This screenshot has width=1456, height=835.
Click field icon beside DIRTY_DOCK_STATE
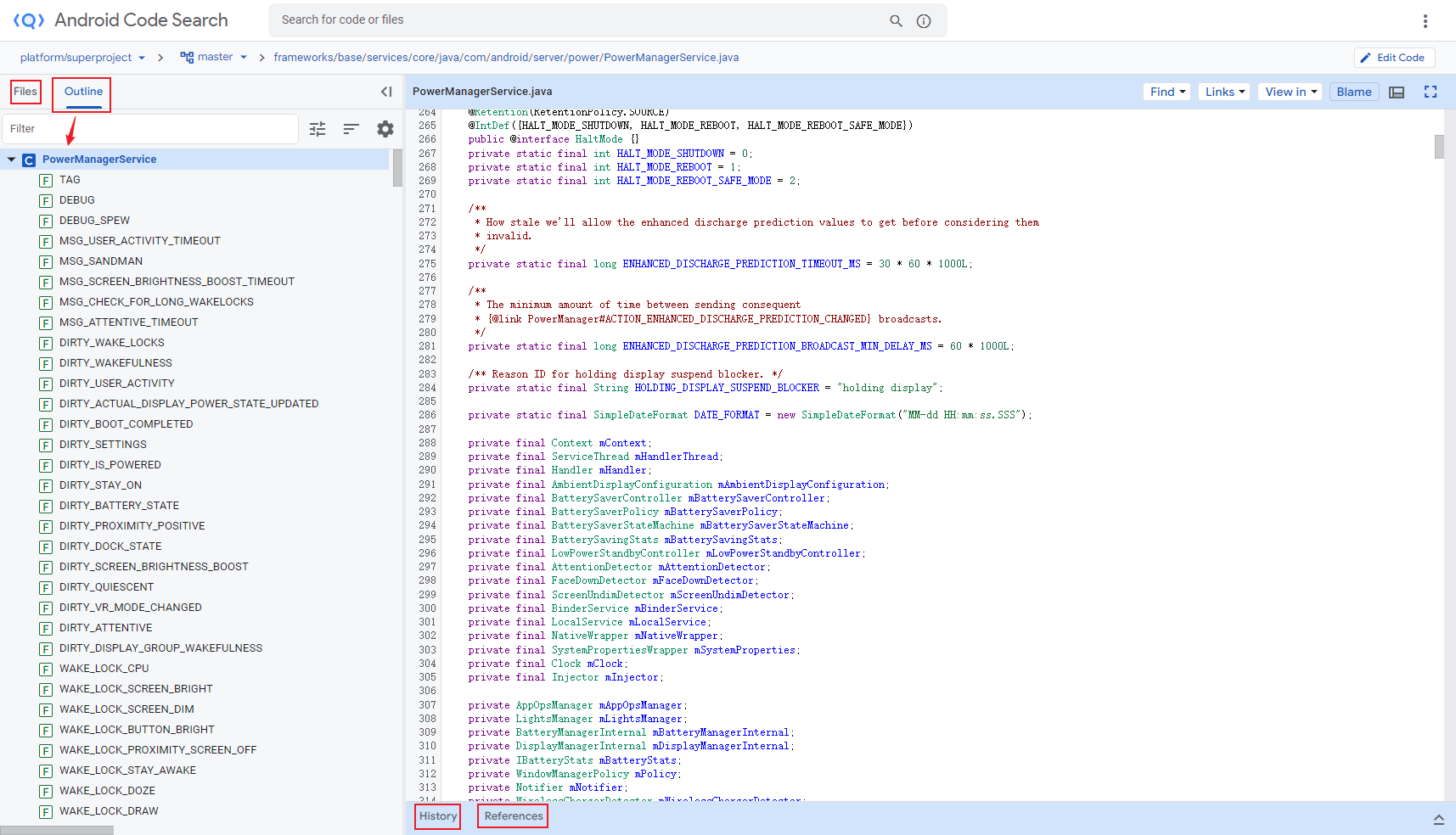[46, 546]
